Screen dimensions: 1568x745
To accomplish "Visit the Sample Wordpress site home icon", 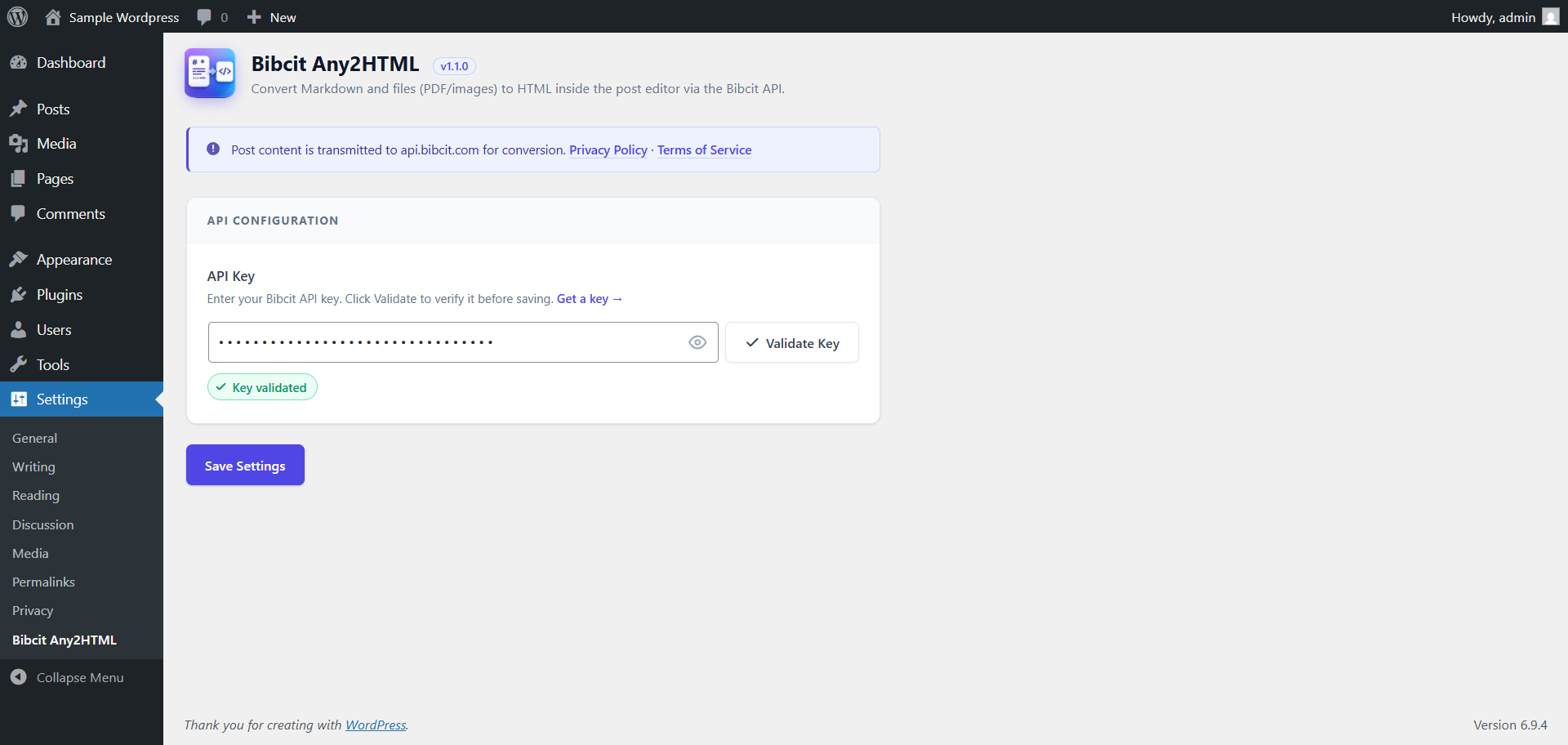I will pos(53,17).
